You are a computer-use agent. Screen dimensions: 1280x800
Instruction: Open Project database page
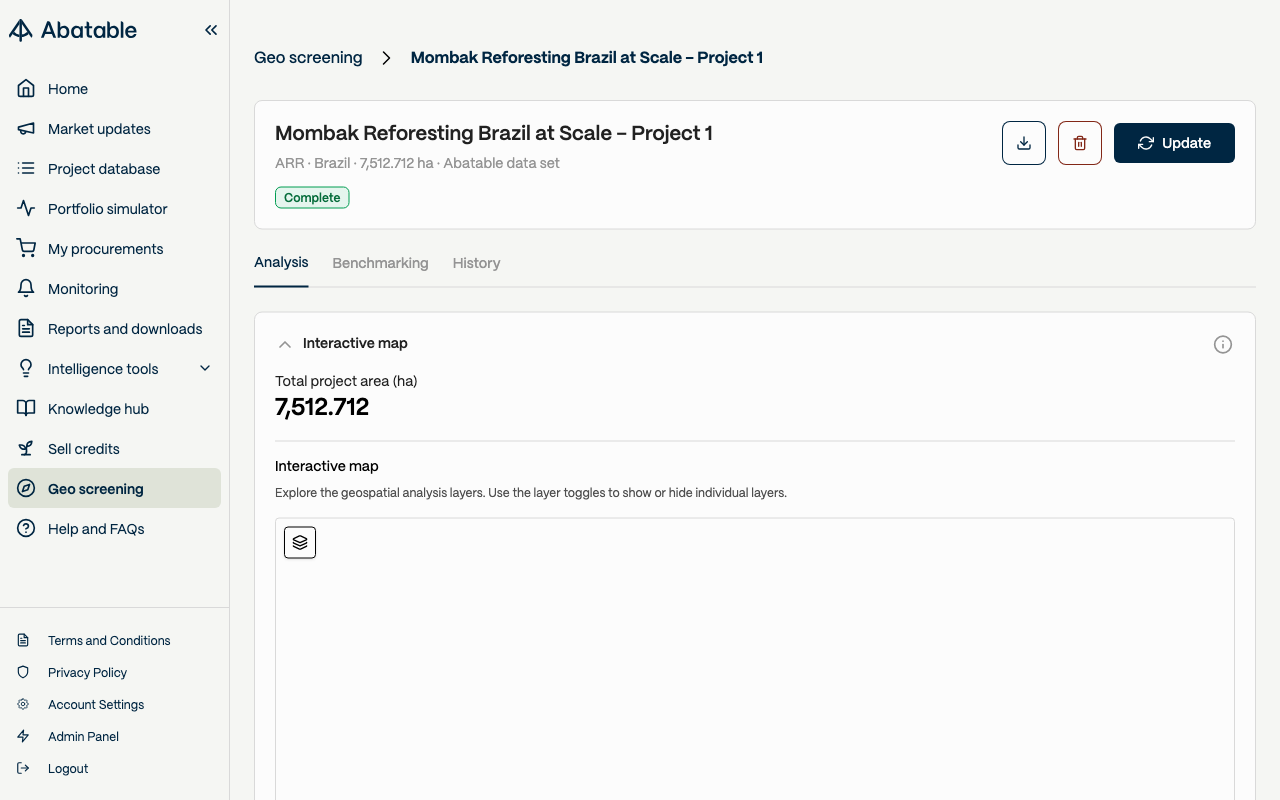pos(114,169)
